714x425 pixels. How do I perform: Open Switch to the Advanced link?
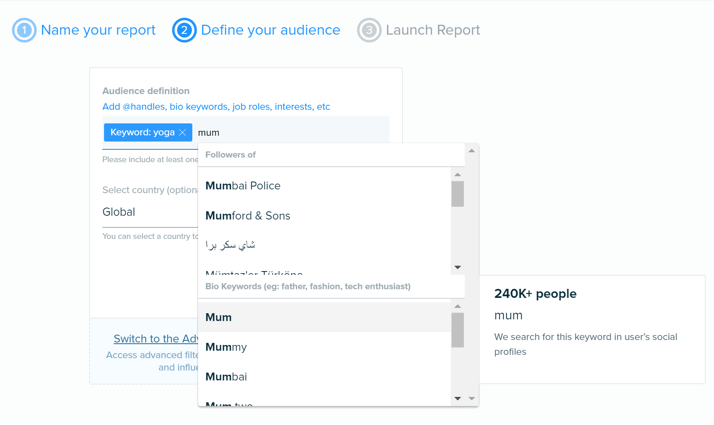(x=156, y=339)
